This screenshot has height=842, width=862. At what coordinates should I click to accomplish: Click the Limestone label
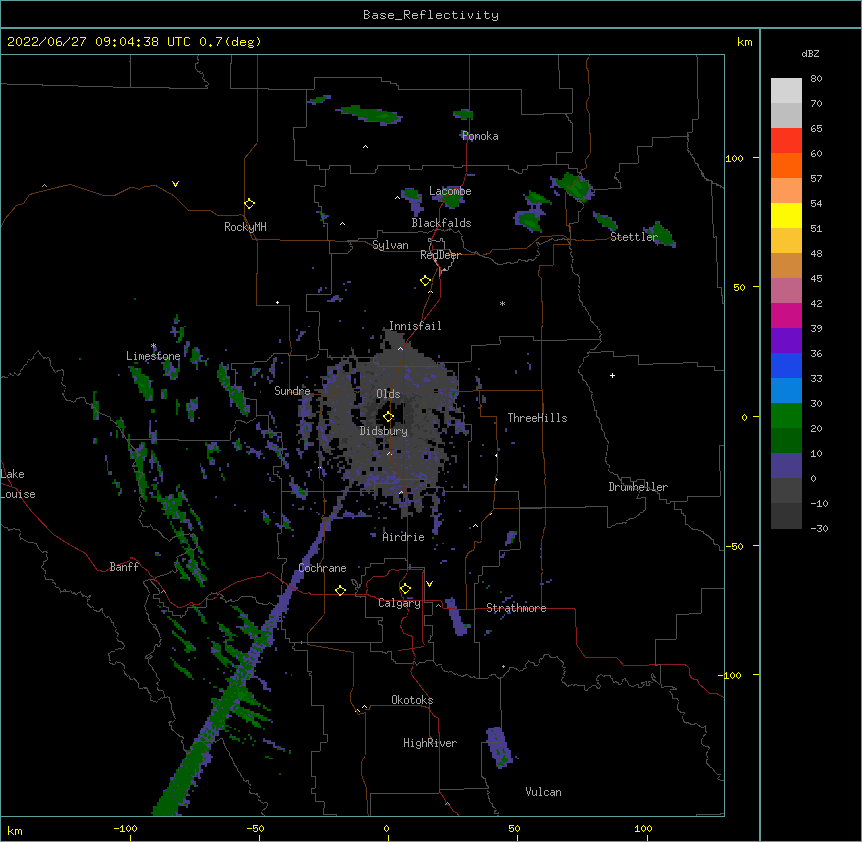(153, 356)
